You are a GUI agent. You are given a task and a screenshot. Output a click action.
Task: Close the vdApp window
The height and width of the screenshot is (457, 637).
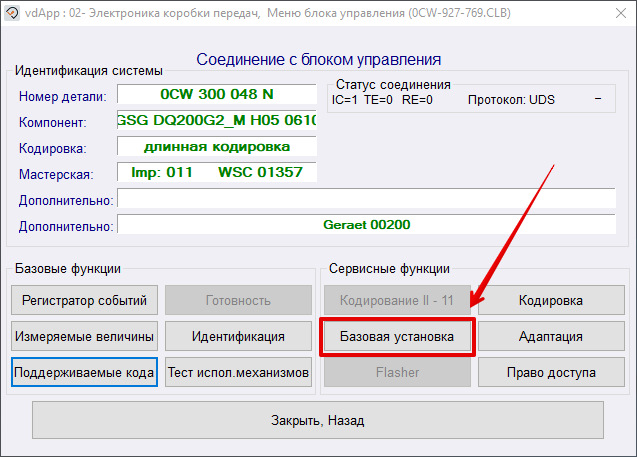click(x=621, y=13)
